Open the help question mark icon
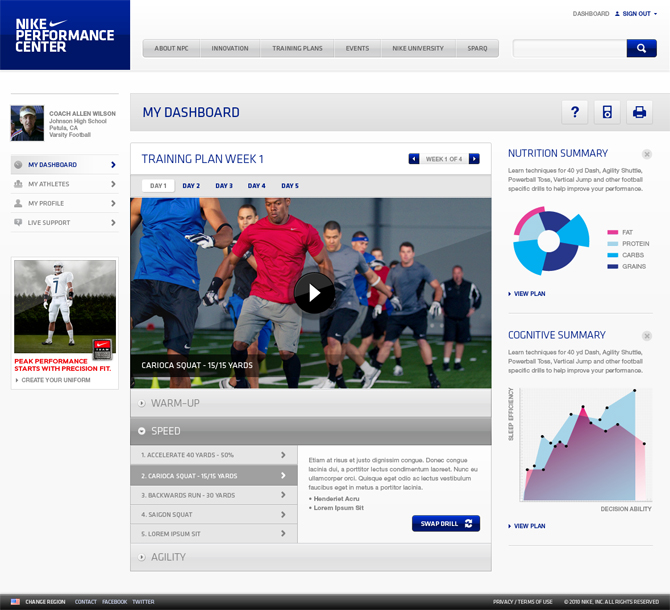The width and height of the screenshot is (670, 610). coord(575,112)
